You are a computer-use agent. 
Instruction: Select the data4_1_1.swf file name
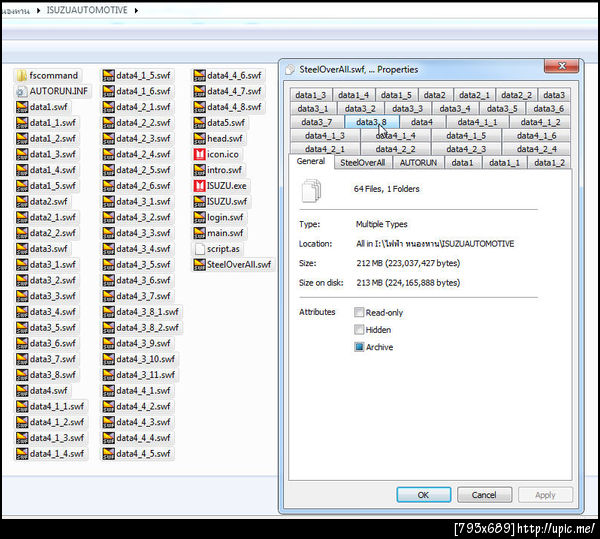coord(57,406)
